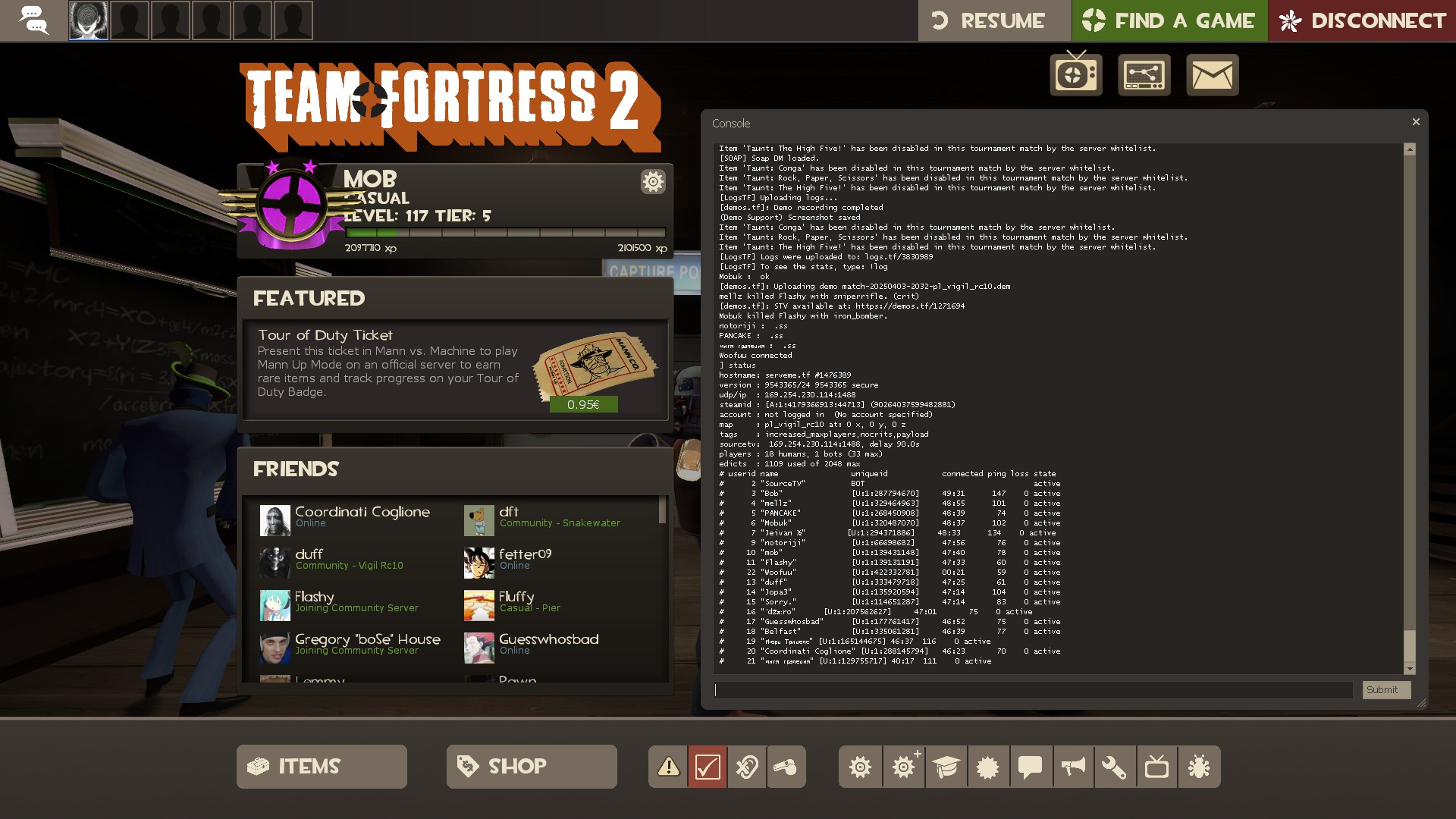Open the chat speech bubbles at top left
Screen dimensions: 1456x819
coord(33,20)
